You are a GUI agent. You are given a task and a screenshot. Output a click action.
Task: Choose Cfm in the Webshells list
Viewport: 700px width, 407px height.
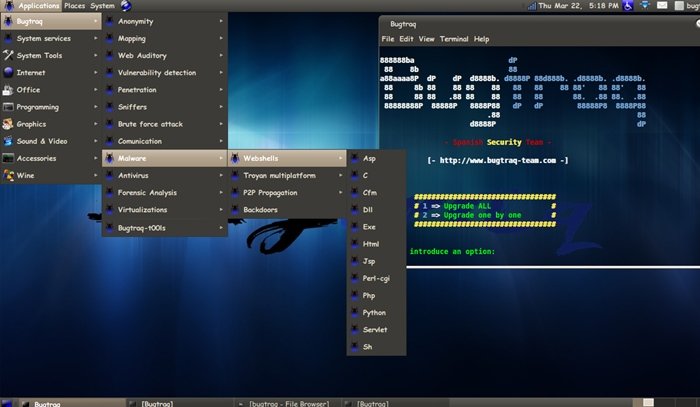click(x=376, y=192)
